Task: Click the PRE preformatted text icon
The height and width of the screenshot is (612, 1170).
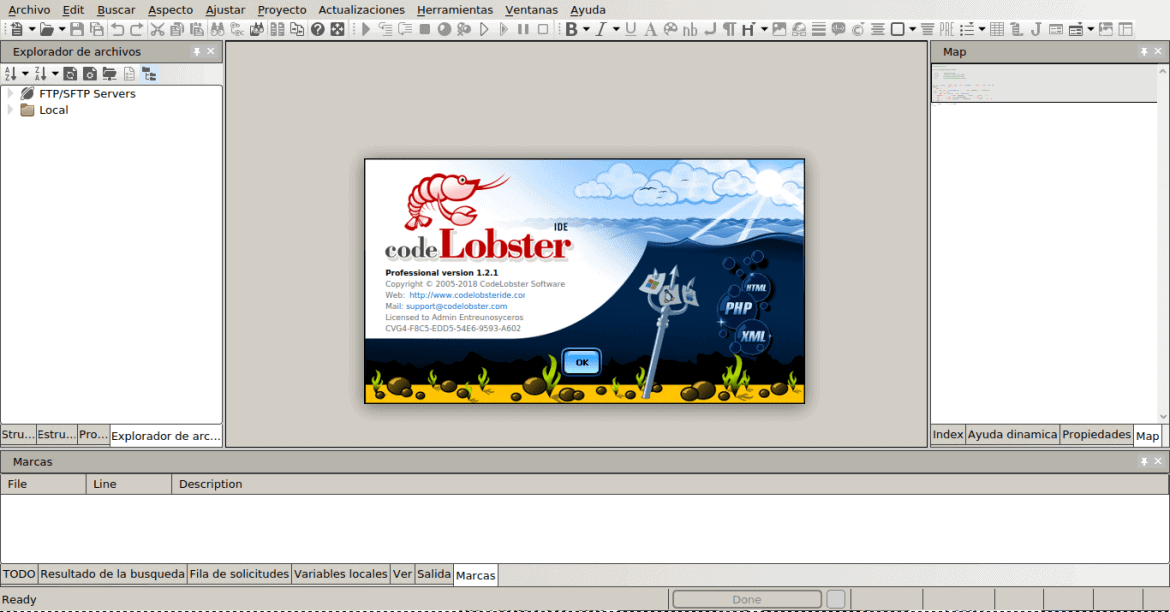Action: tap(947, 29)
